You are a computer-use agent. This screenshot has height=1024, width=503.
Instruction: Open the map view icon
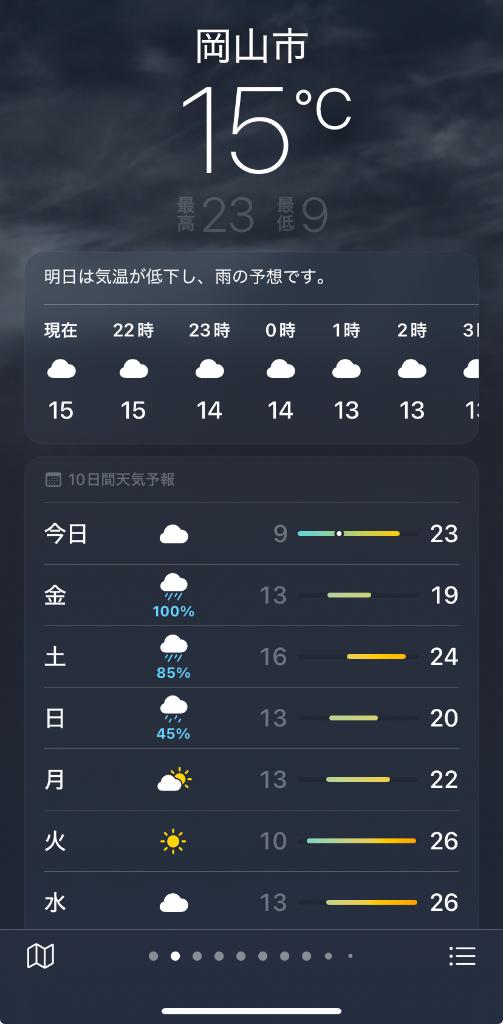click(x=41, y=956)
